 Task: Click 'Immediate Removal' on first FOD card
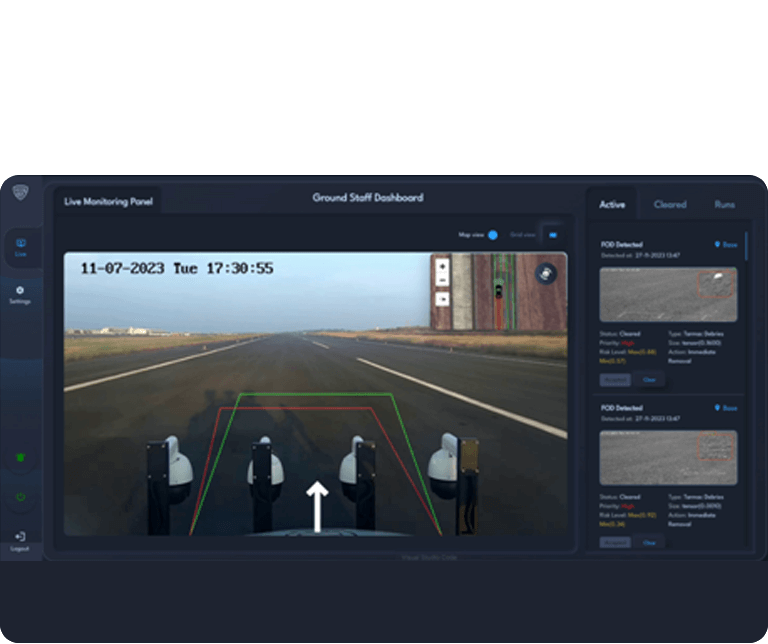pos(692,356)
